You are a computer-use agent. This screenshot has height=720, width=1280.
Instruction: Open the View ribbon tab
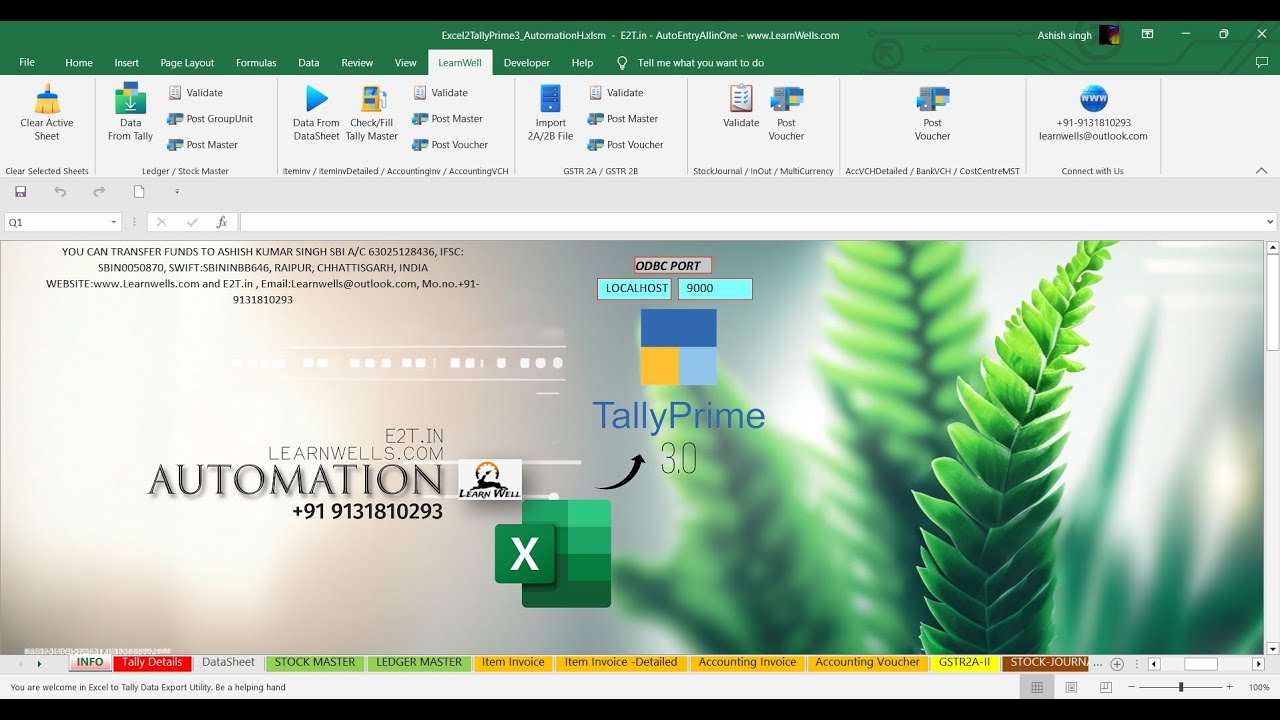point(406,62)
